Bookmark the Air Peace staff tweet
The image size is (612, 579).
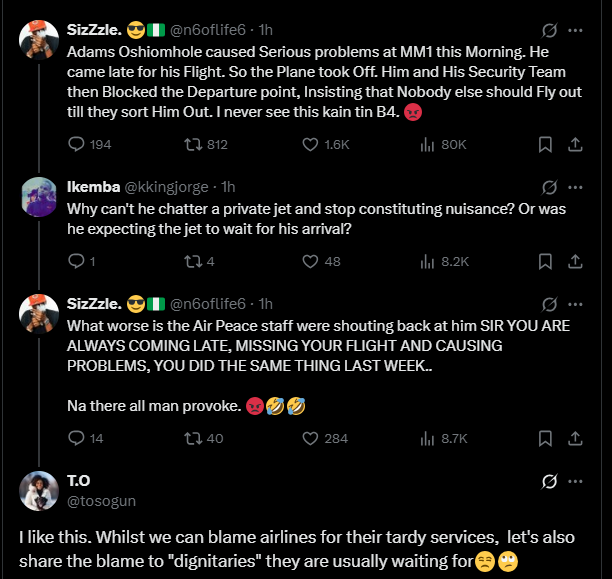click(x=545, y=438)
